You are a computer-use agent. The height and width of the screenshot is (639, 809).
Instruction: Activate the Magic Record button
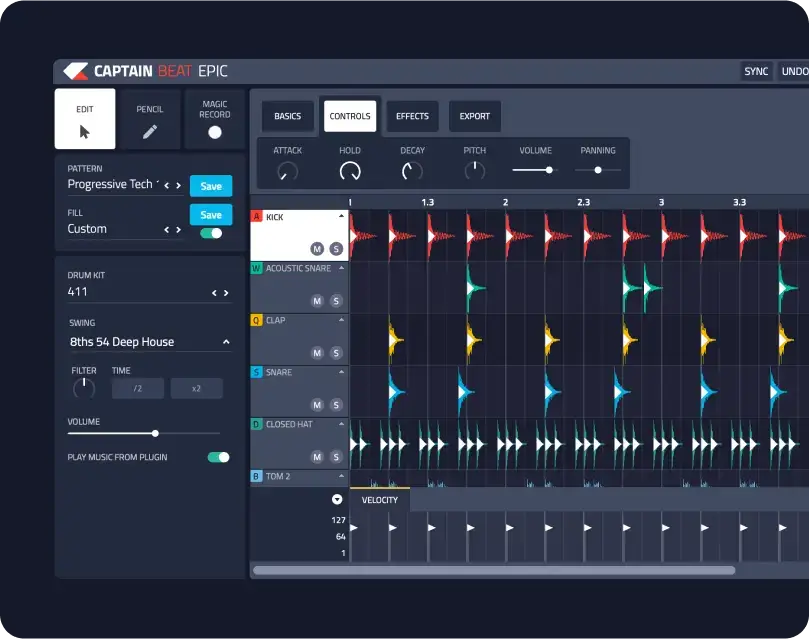(214, 119)
